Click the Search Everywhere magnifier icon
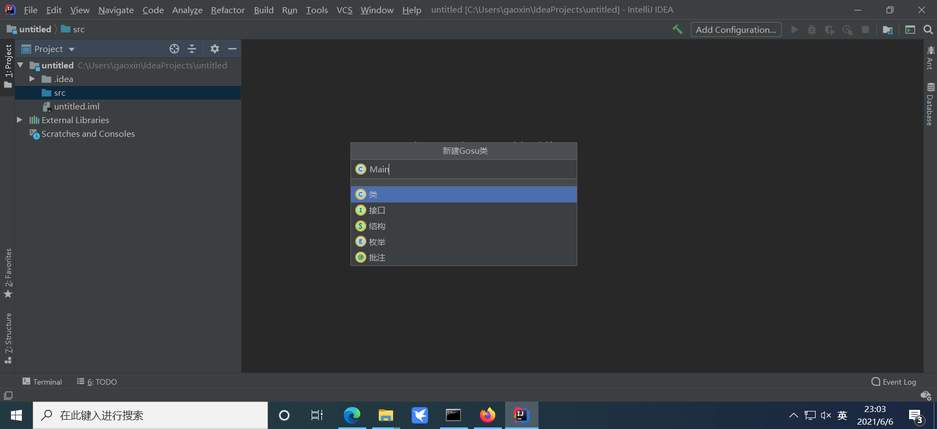This screenshot has height=429, width=937. tap(928, 30)
